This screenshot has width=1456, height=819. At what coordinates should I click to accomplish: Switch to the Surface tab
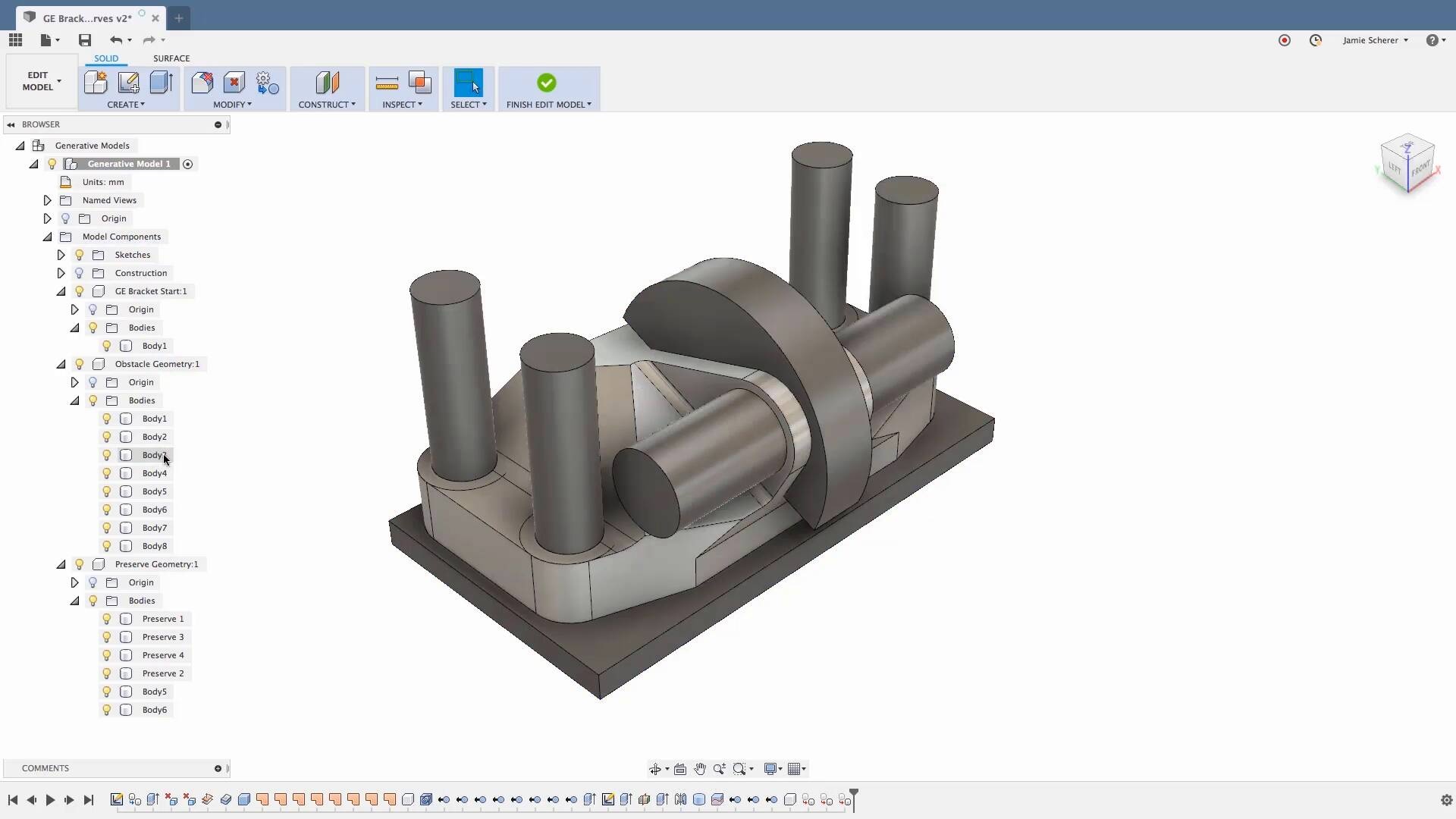pyautogui.click(x=171, y=58)
